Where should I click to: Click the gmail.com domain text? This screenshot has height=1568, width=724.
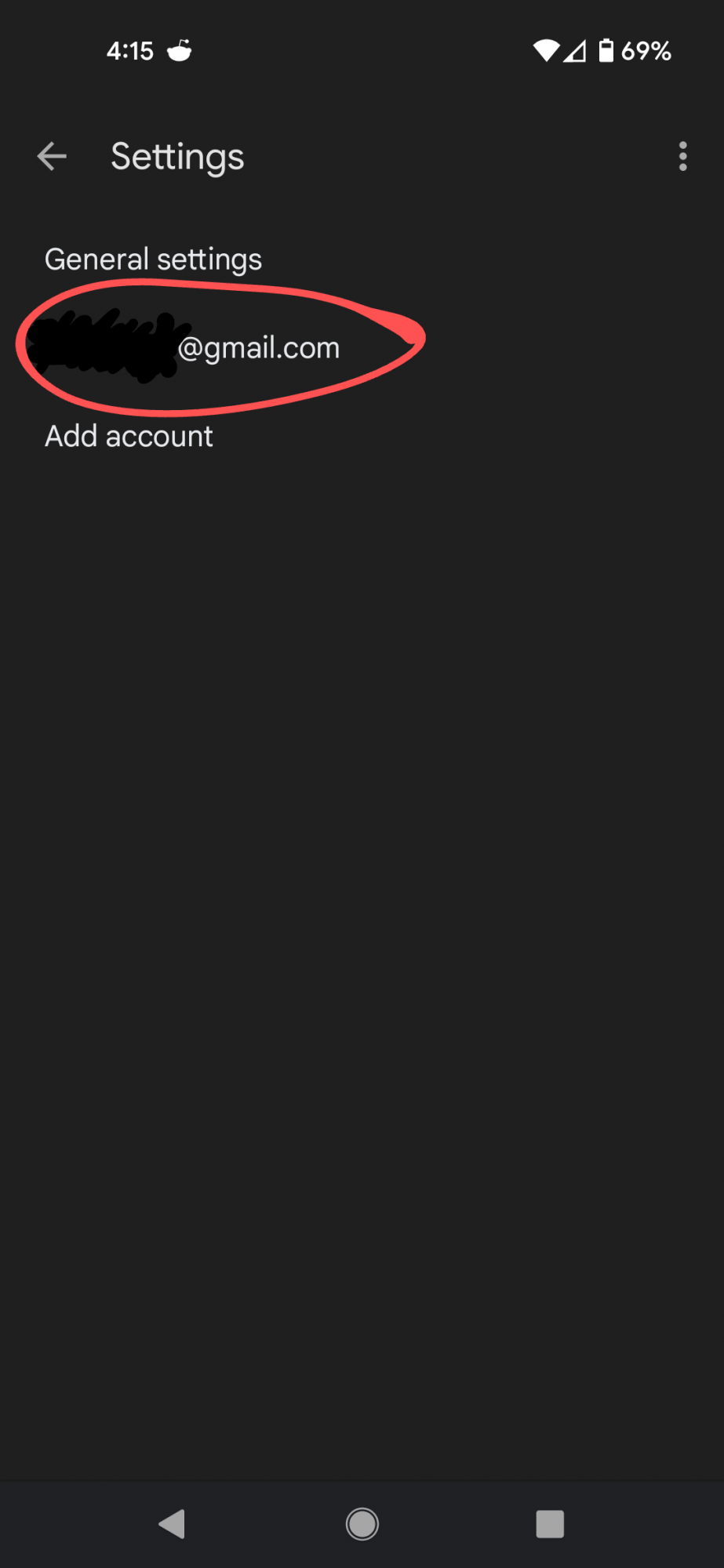coord(272,348)
